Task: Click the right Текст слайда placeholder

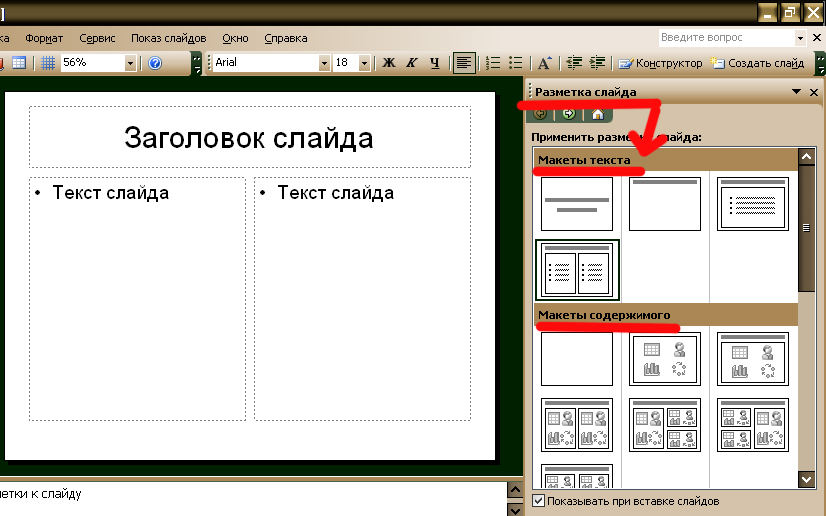Action: [x=362, y=299]
